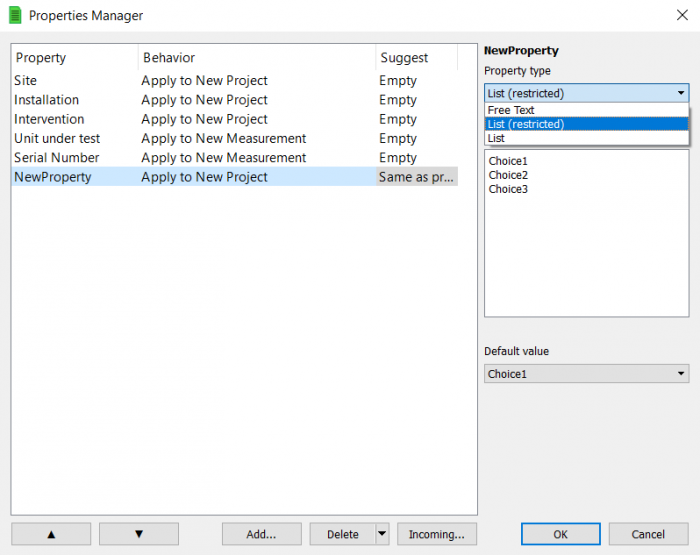Collapse the Property type combo box

click(586, 93)
